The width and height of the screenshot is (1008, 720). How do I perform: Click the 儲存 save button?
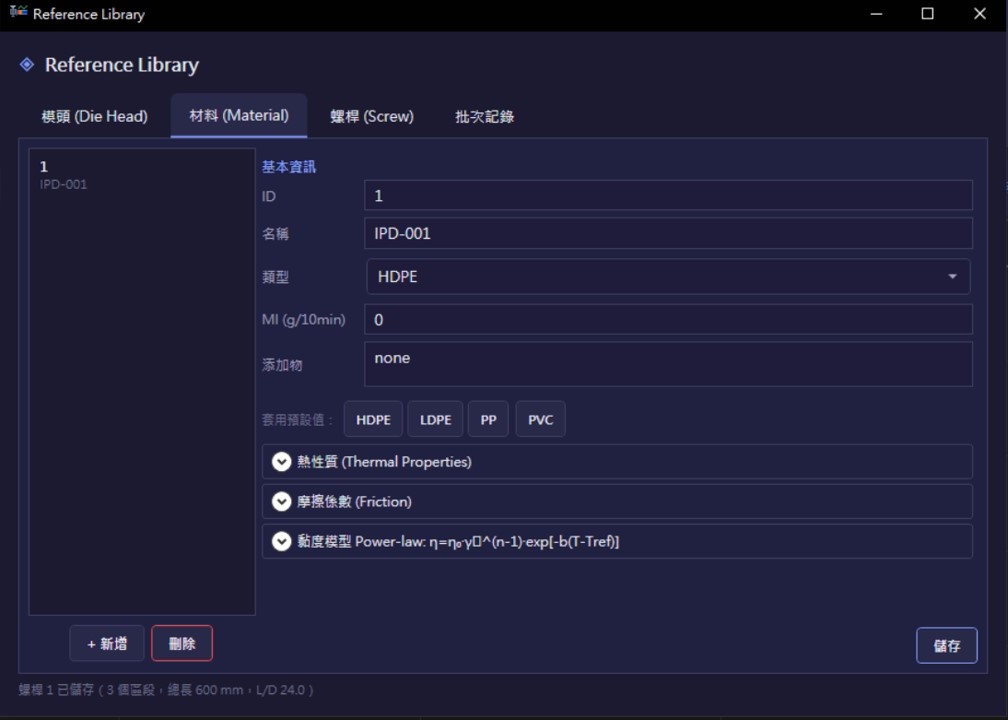[946, 645]
